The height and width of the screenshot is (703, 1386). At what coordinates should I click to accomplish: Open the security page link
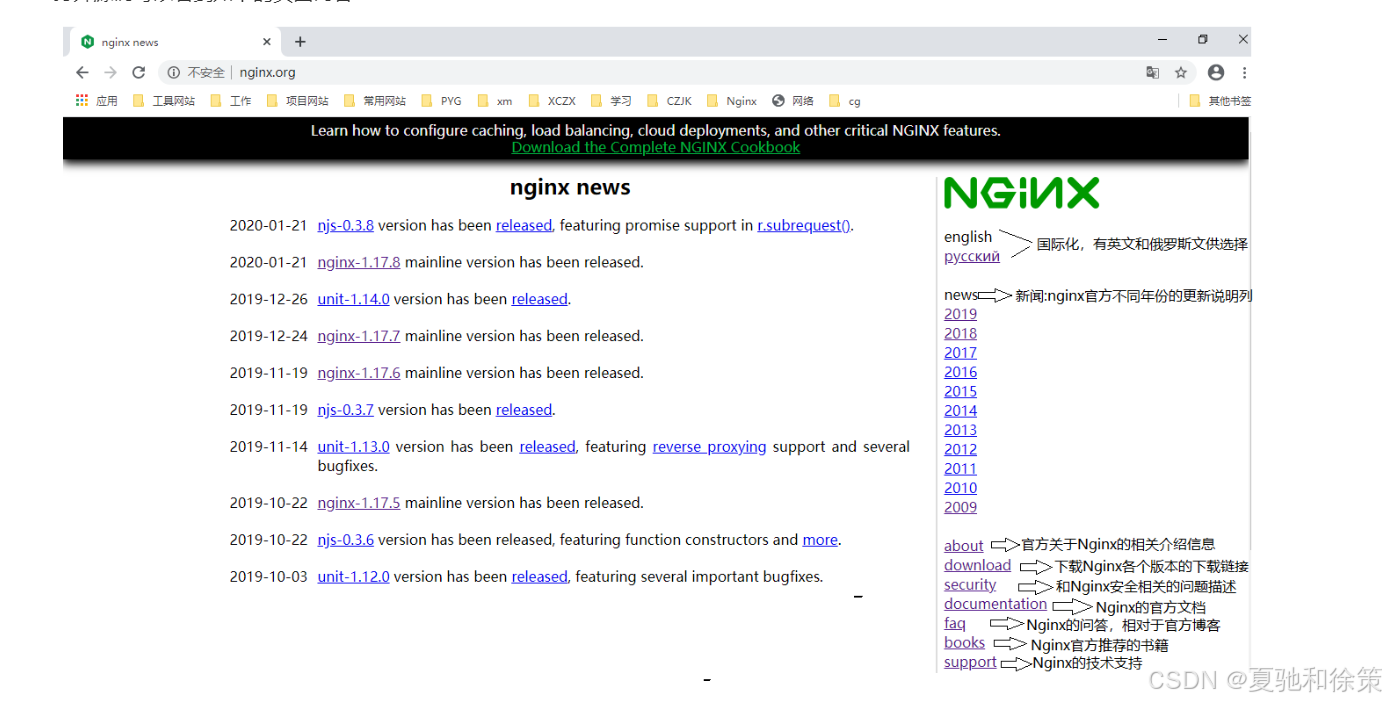click(x=970, y=585)
